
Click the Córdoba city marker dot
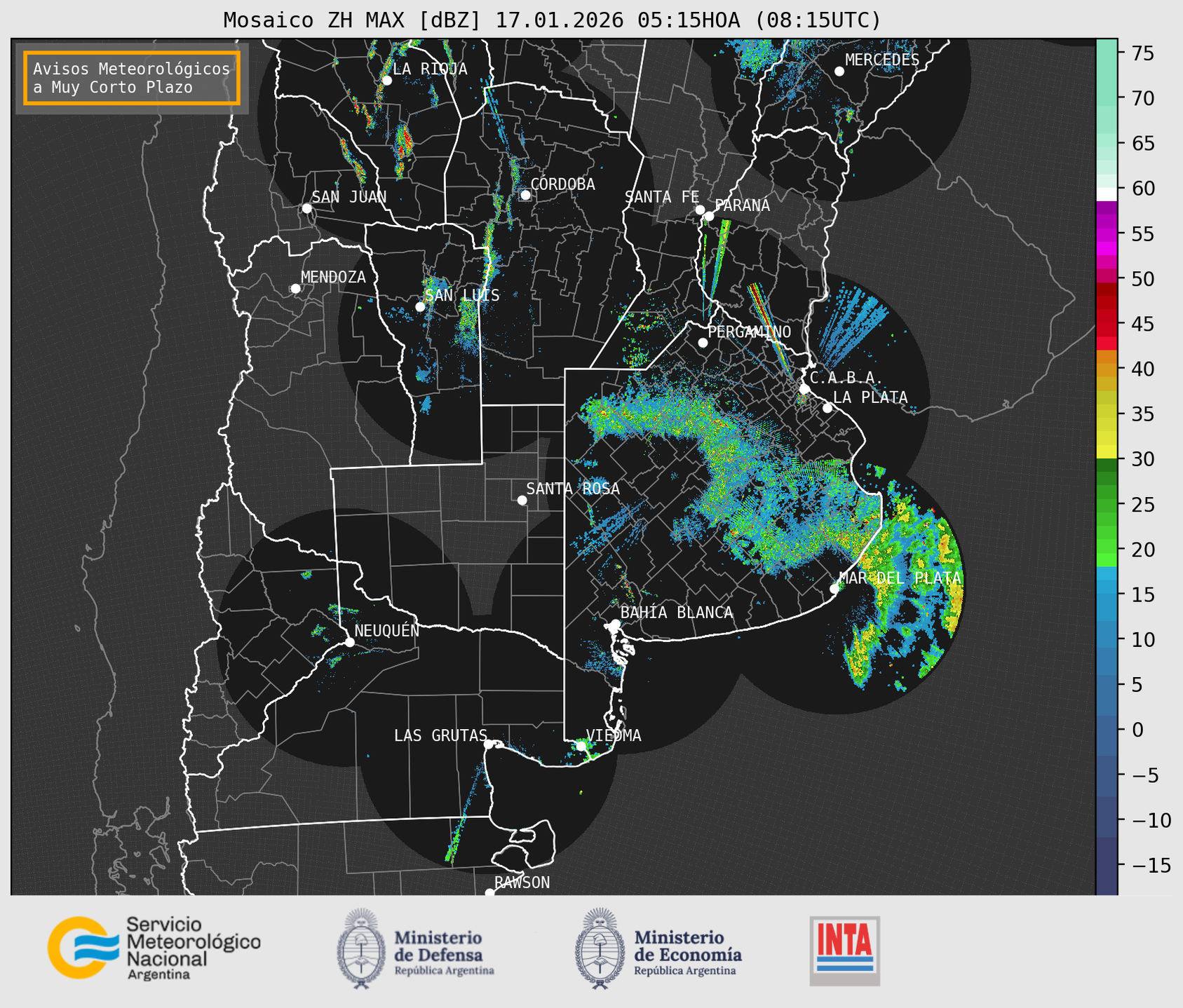525,195
